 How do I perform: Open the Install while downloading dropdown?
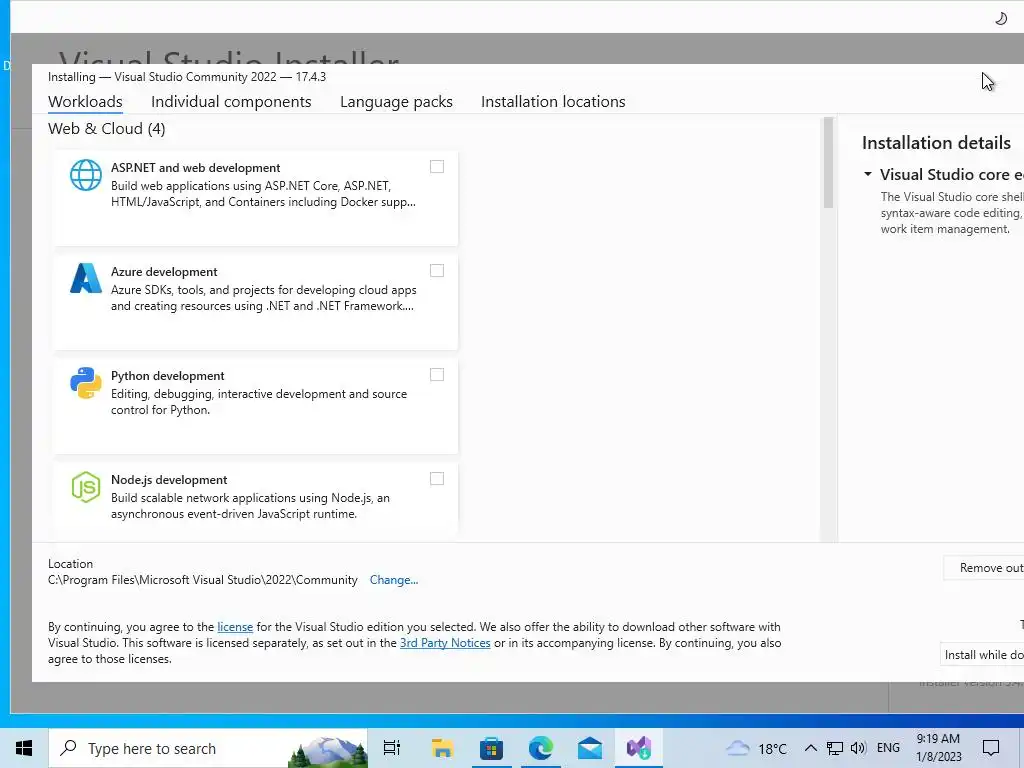pos(982,654)
